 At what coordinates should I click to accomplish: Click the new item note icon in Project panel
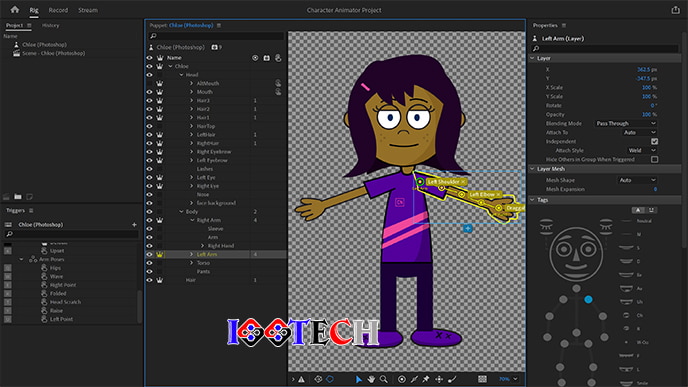(29, 197)
